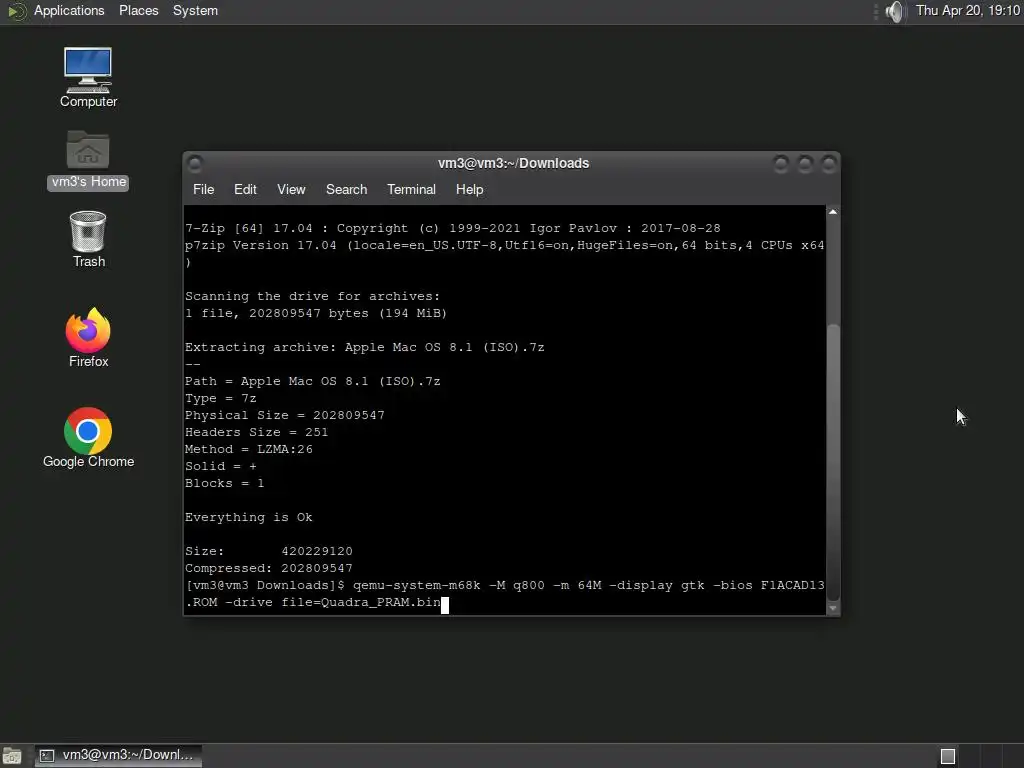The height and width of the screenshot is (768, 1024).
Task: Click the 'Solid = +' line
Action: pyautogui.click(x=221, y=466)
